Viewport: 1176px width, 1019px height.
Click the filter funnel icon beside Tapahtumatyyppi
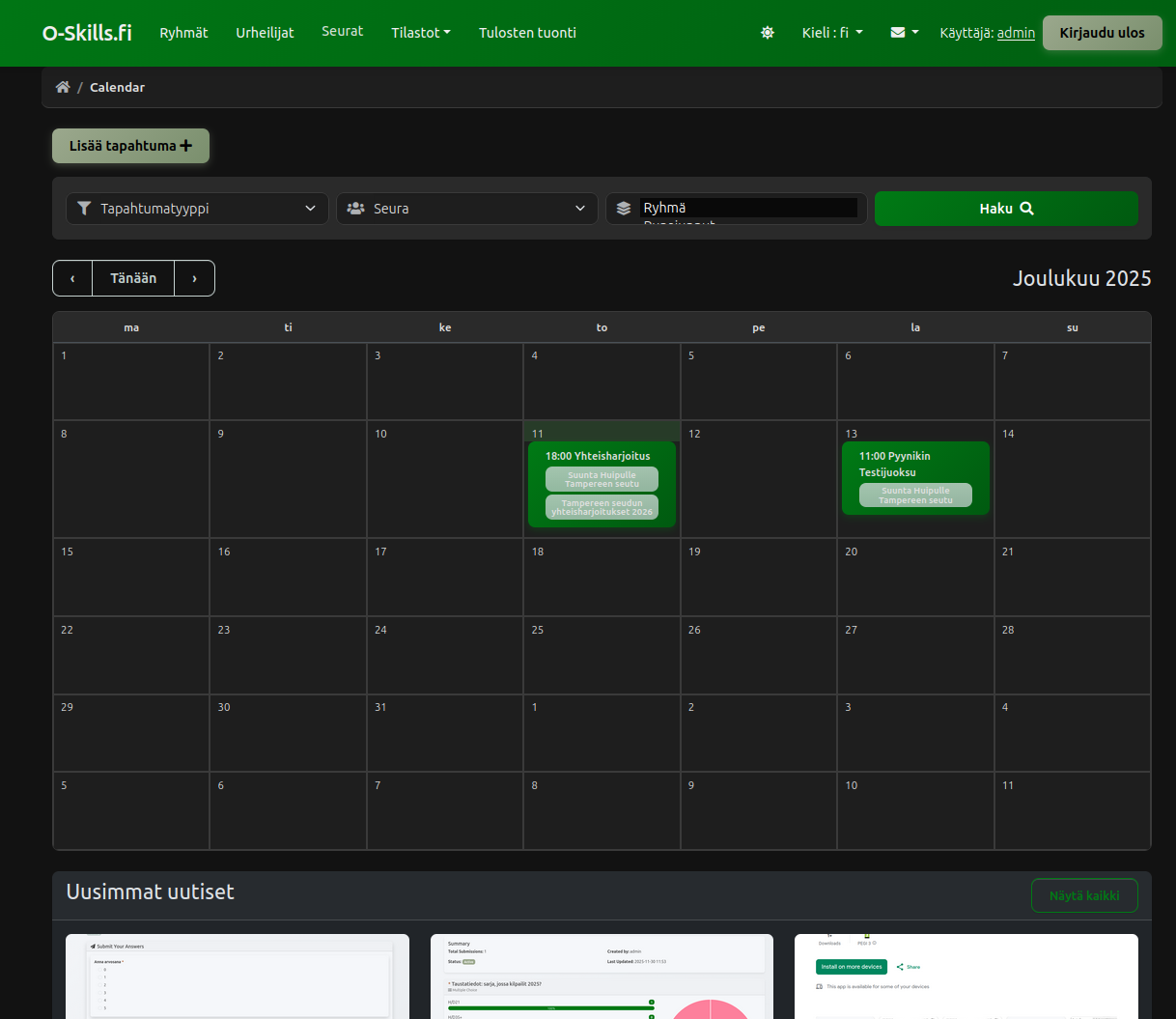[x=84, y=208]
